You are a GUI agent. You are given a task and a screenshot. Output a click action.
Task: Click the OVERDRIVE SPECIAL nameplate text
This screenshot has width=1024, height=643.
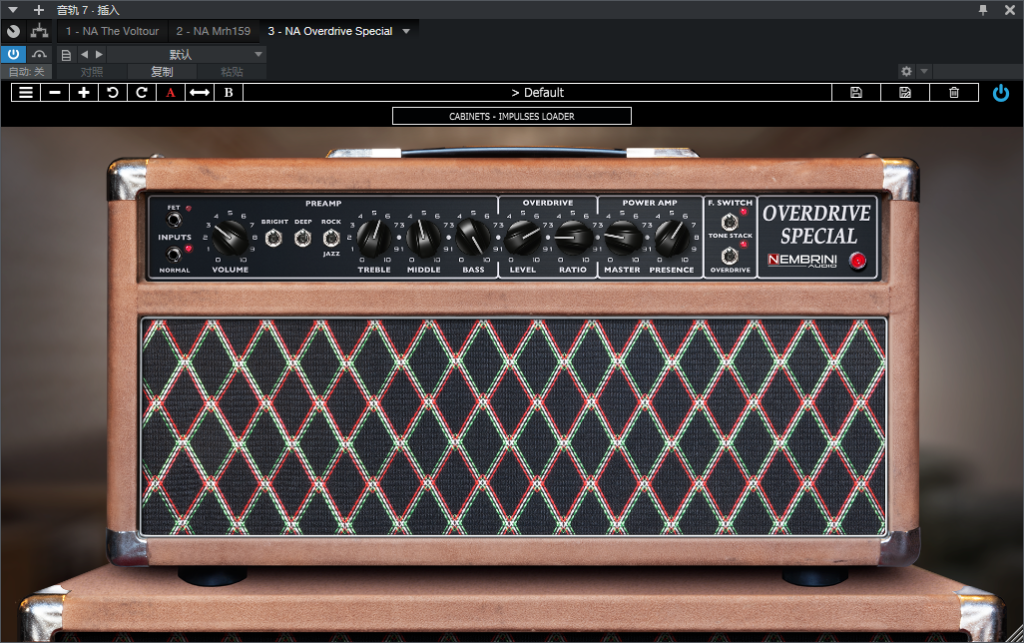click(817, 225)
